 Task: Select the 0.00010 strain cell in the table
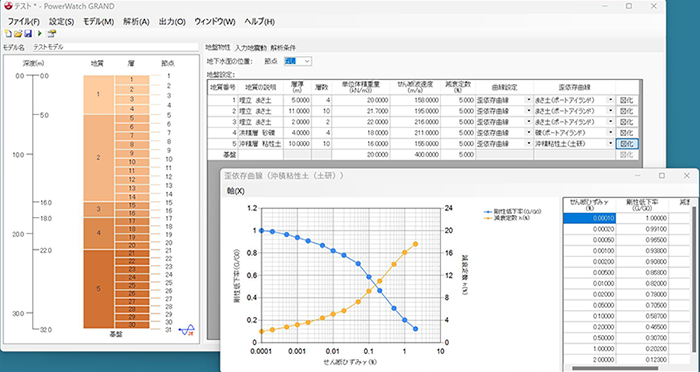tap(589, 218)
